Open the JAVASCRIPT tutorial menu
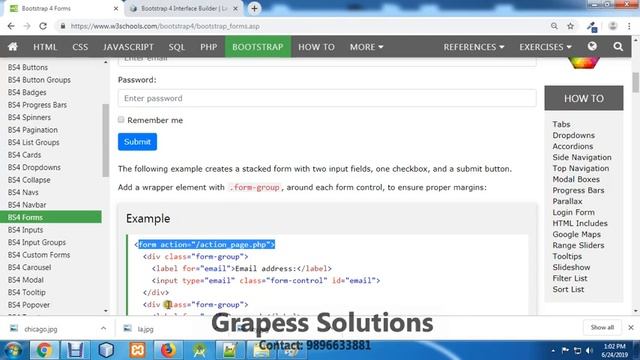This screenshot has height=360, width=640. [x=128, y=47]
